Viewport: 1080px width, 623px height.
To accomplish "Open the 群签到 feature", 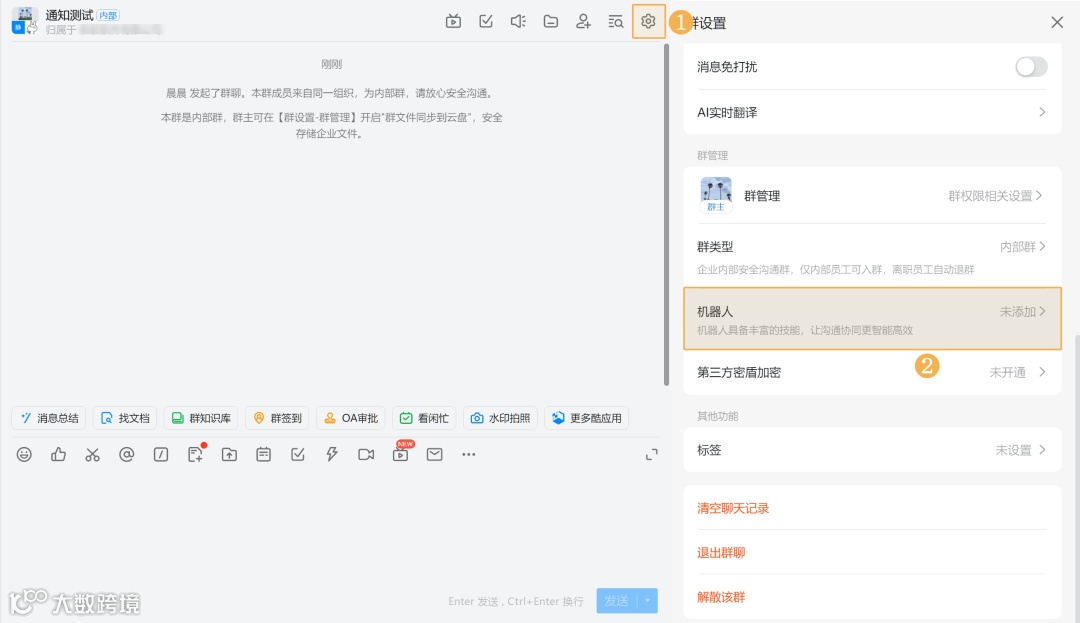I will tap(277, 418).
